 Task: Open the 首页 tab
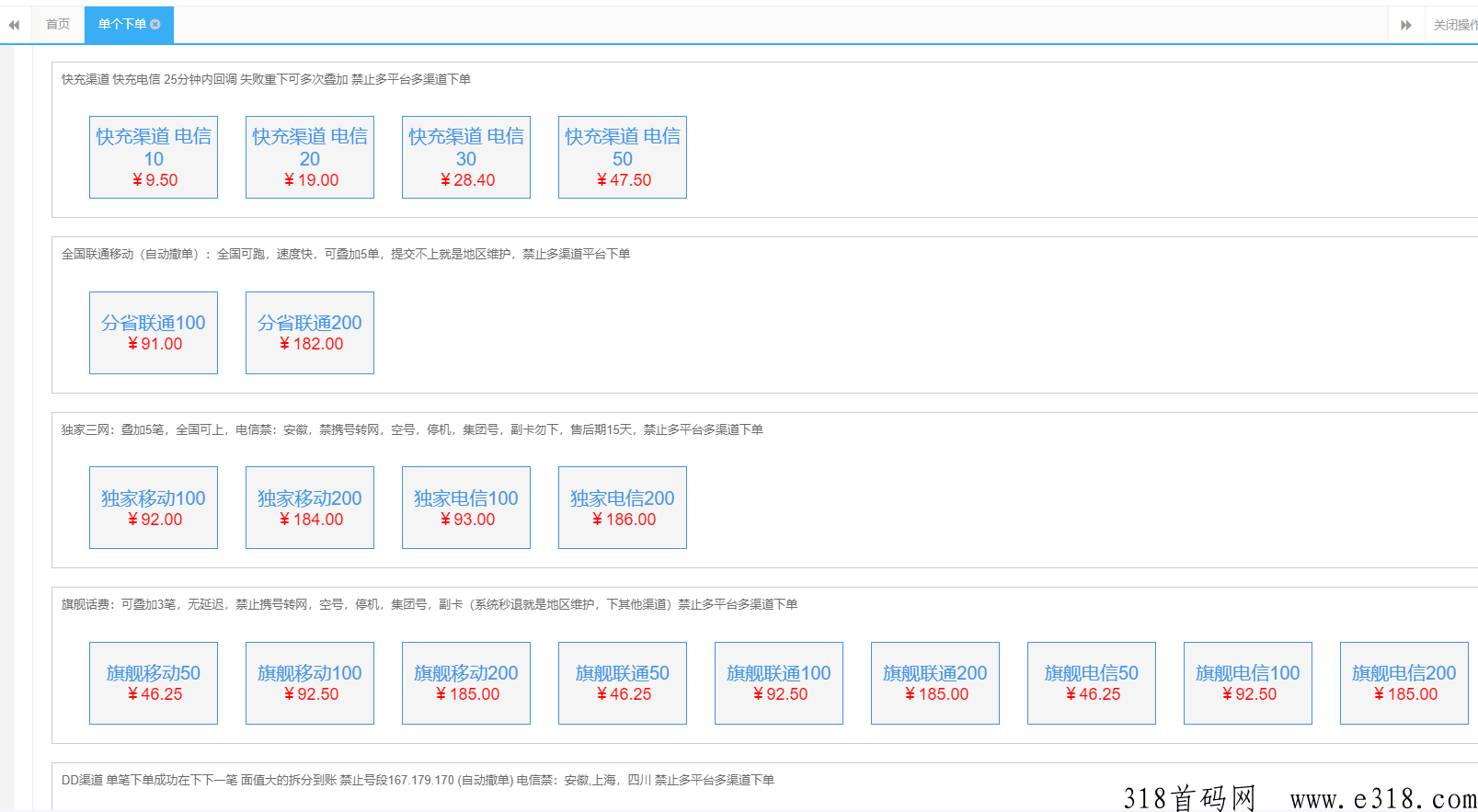coord(58,25)
